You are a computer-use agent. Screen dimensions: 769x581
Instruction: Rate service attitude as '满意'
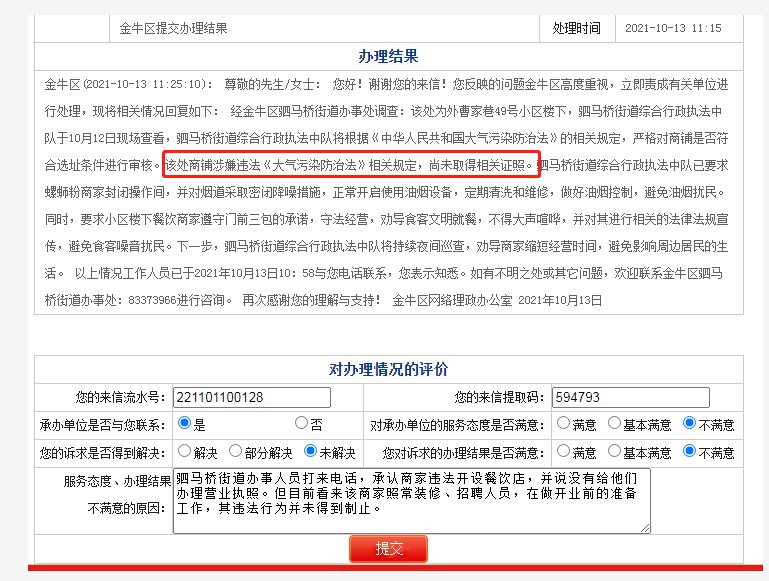pyautogui.click(x=564, y=424)
